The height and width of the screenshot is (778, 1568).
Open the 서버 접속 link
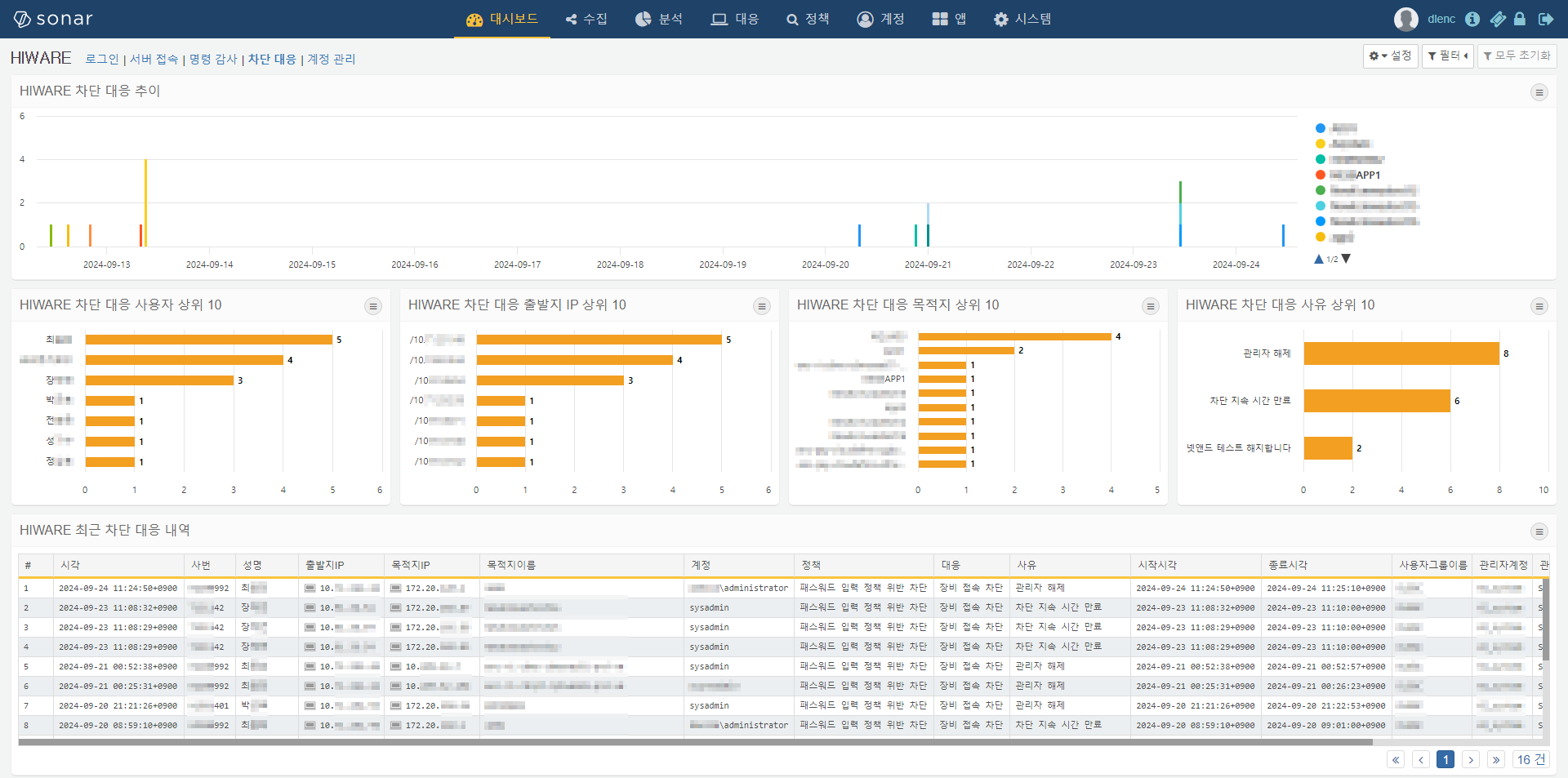point(154,59)
